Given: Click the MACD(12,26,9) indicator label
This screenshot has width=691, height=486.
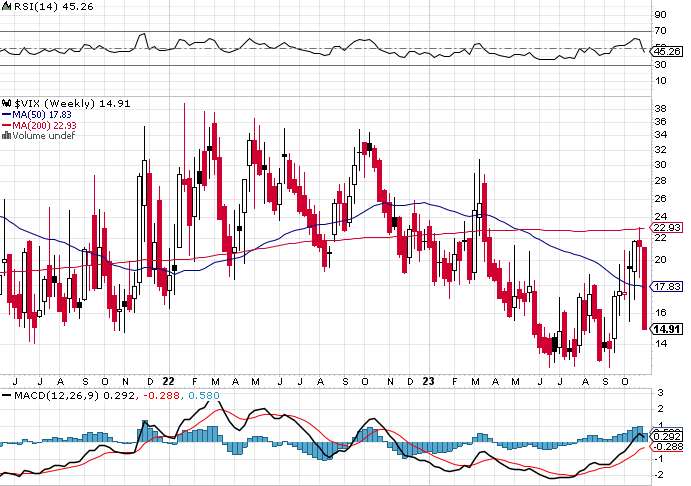Looking at the screenshot, I should (56, 395).
